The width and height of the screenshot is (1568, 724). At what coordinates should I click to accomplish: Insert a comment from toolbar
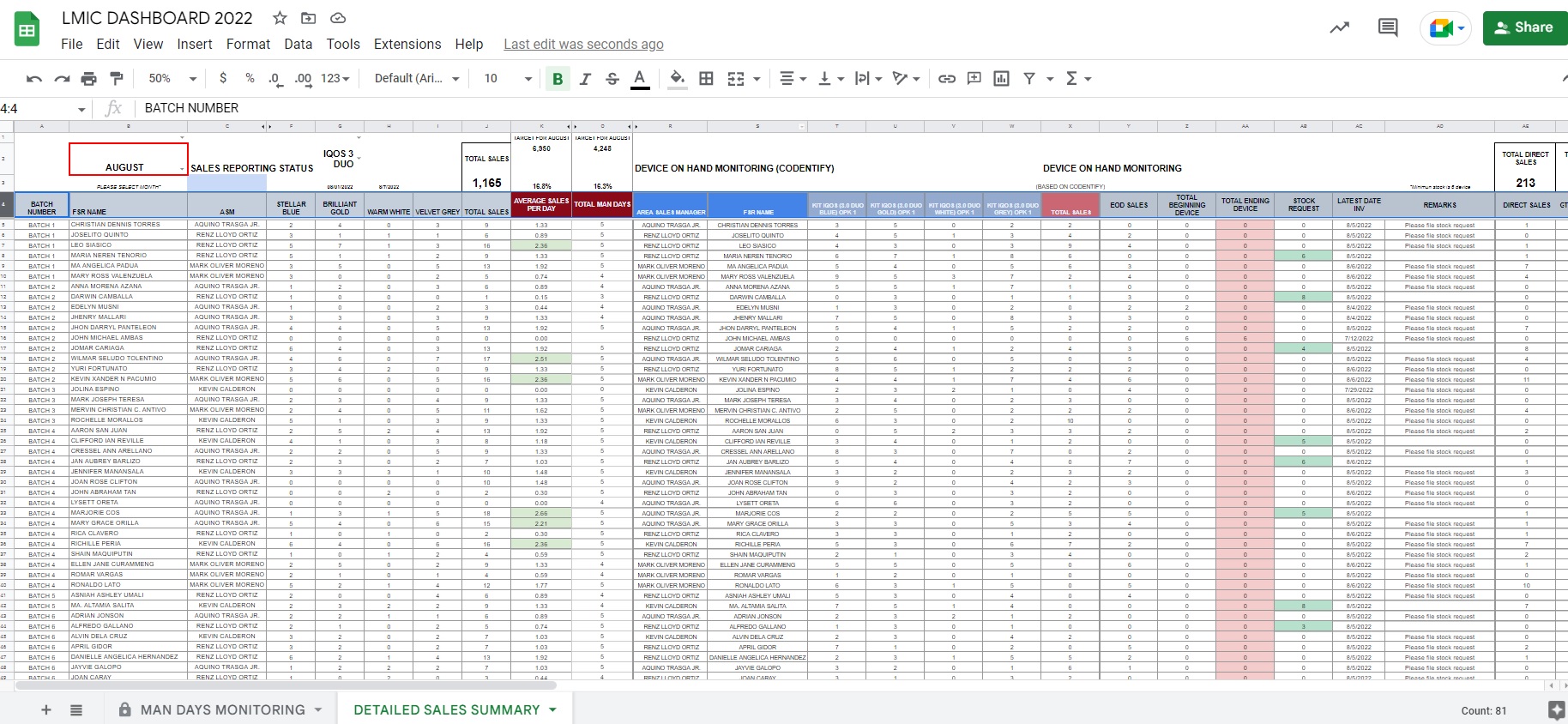(974, 79)
